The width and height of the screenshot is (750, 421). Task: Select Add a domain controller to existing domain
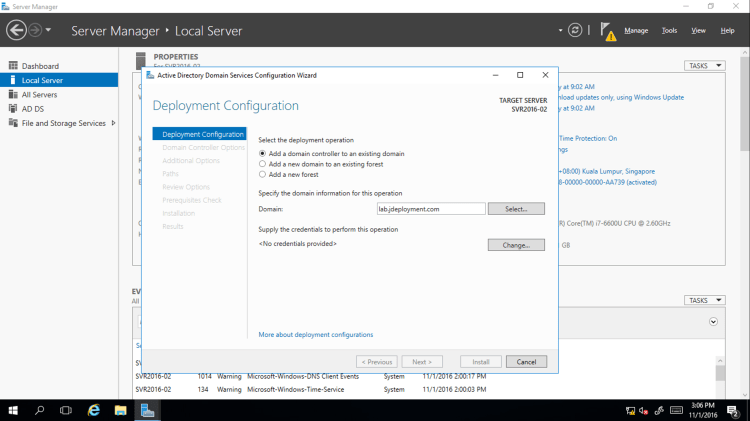point(263,153)
